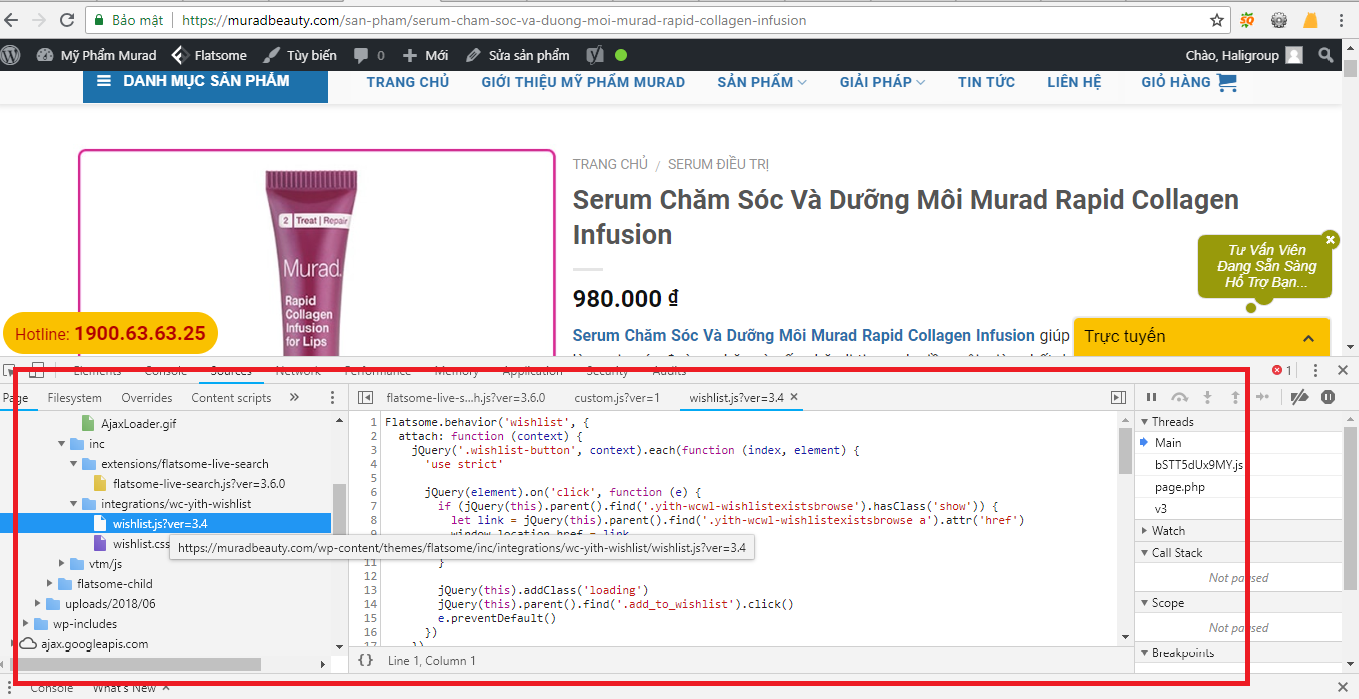Click the debugger Step arrow icon
The image size is (1359, 699).
pos(1263,397)
